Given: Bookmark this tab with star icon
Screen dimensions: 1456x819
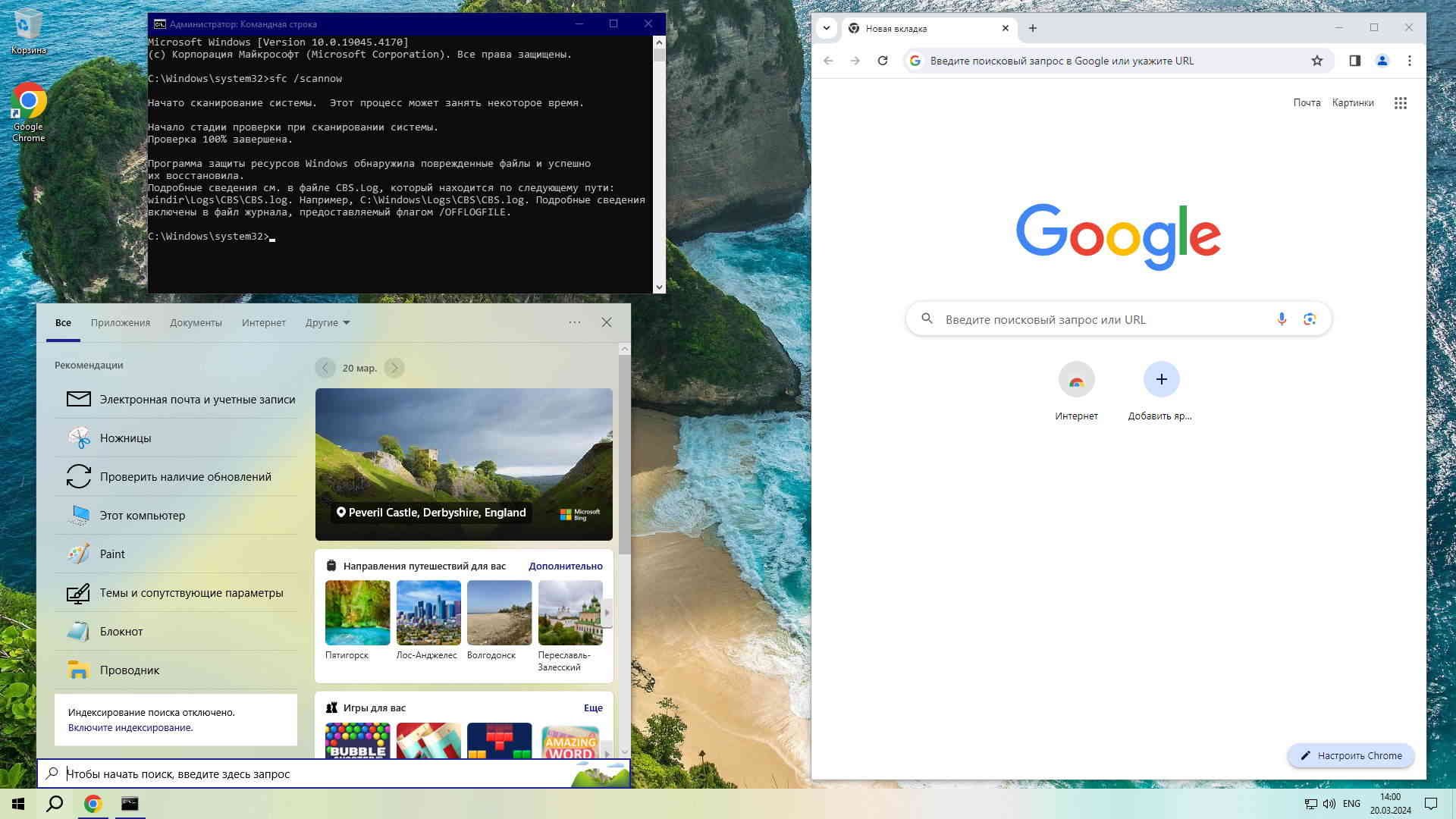Looking at the screenshot, I should tap(1317, 61).
